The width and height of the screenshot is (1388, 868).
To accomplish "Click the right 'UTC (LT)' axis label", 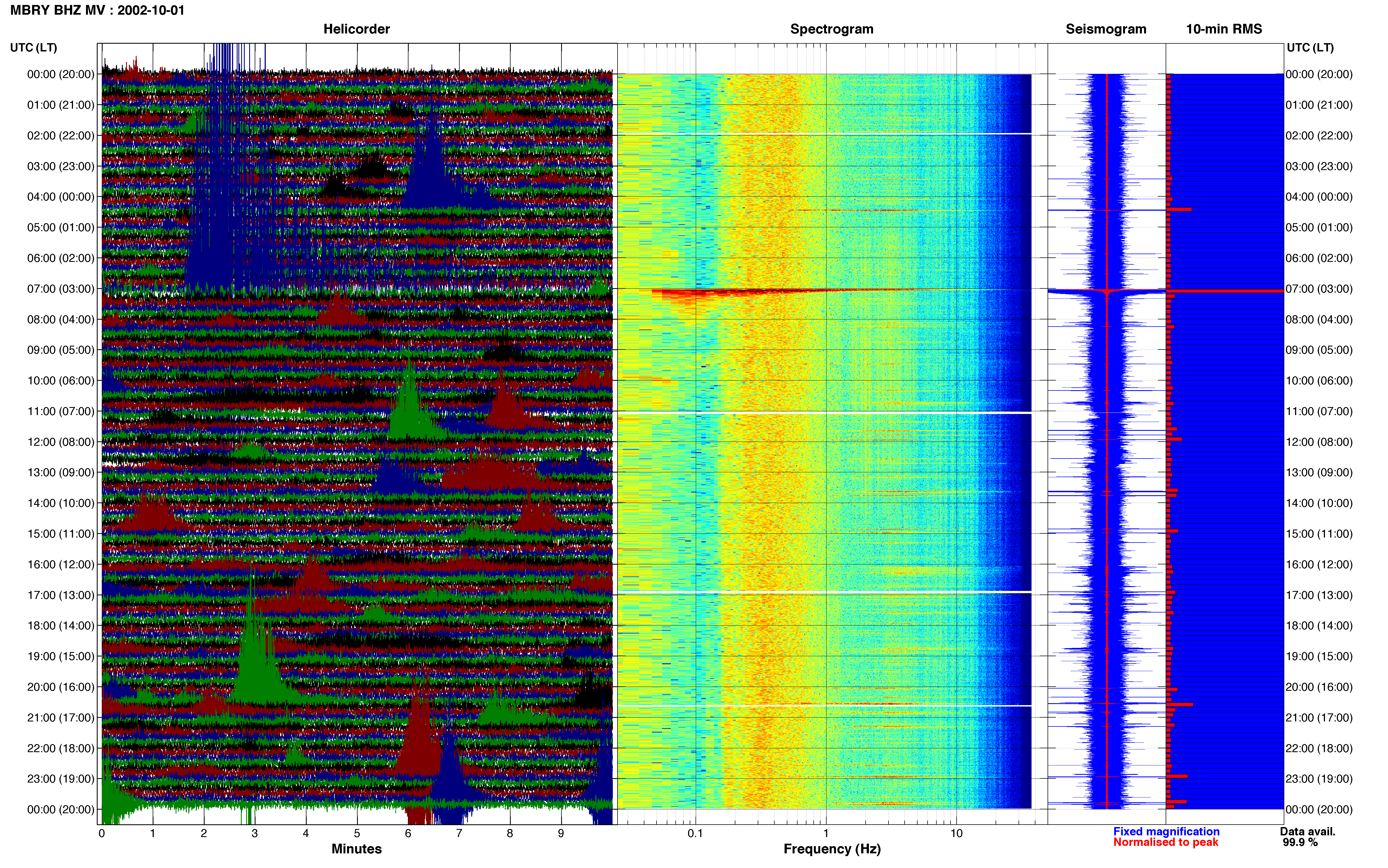I will (1310, 48).
